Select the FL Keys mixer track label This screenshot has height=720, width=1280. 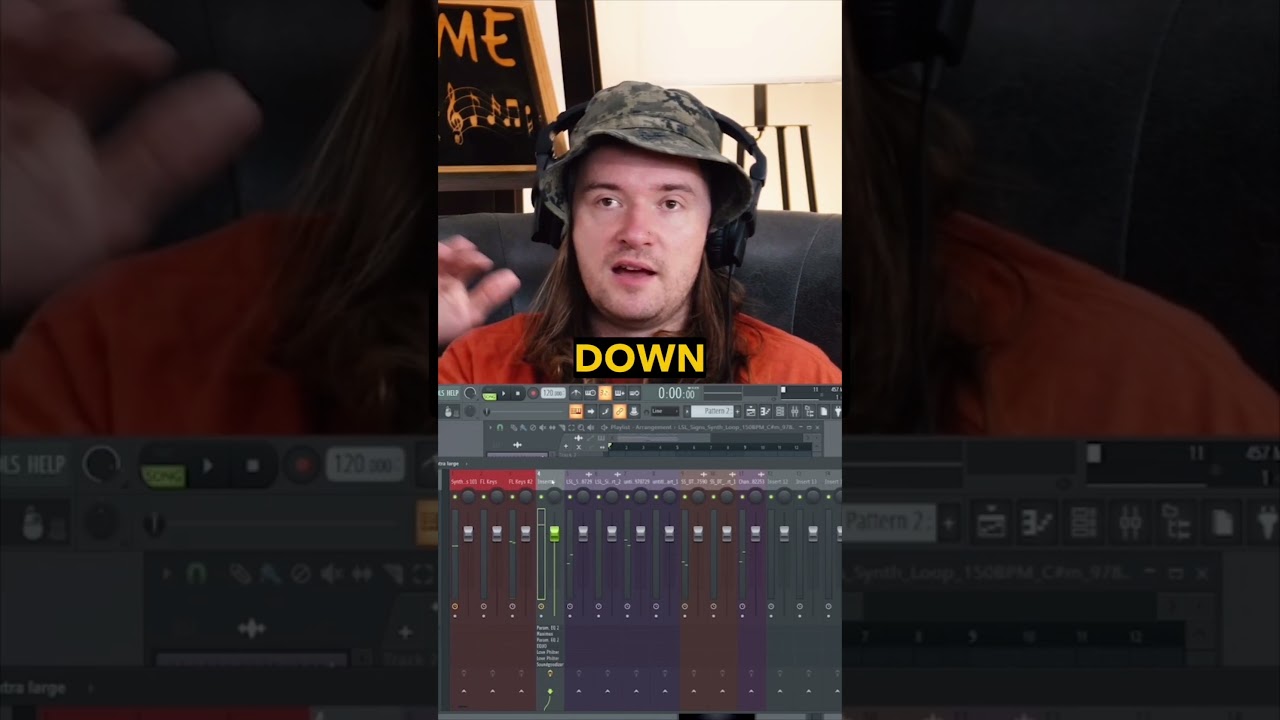pos(489,481)
